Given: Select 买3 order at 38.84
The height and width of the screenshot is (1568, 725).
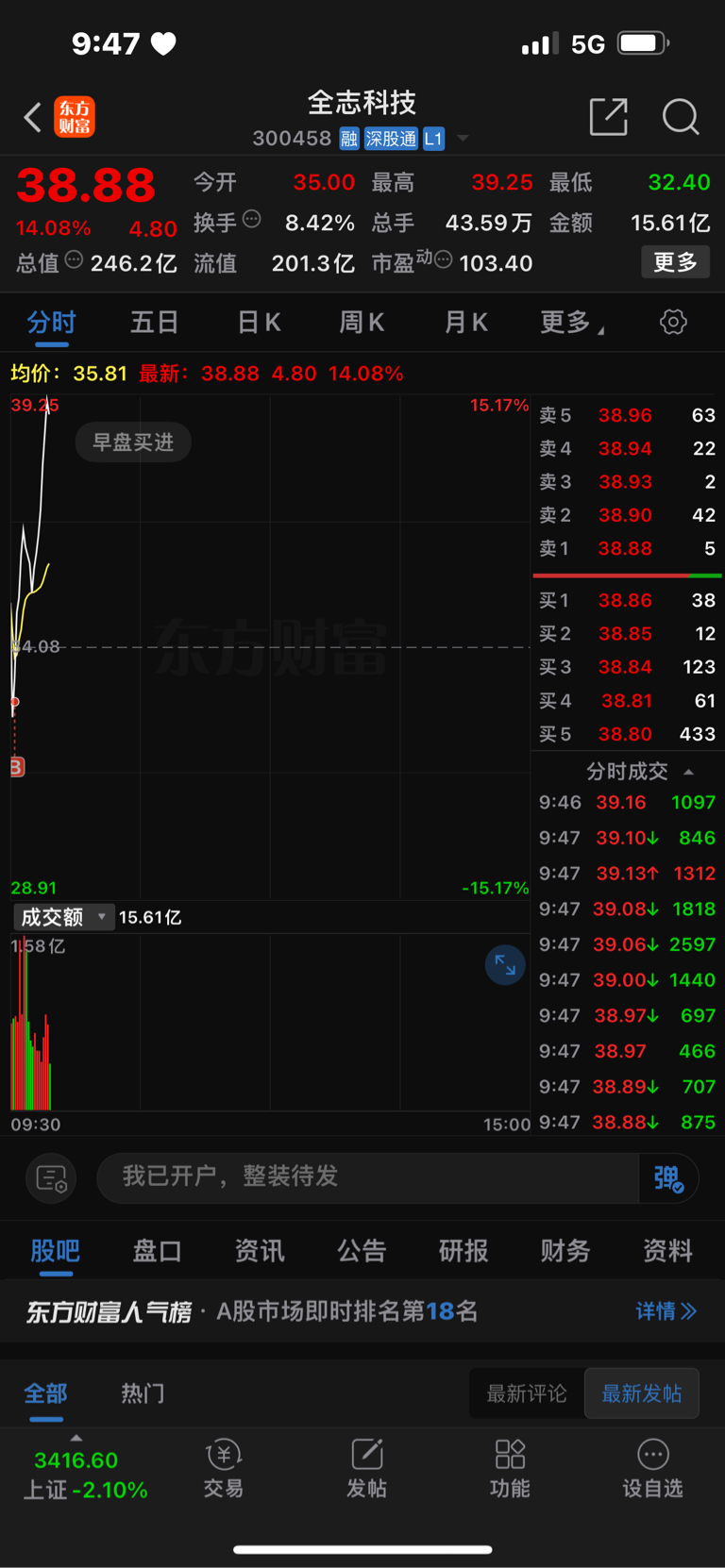Looking at the screenshot, I should tap(627, 667).
